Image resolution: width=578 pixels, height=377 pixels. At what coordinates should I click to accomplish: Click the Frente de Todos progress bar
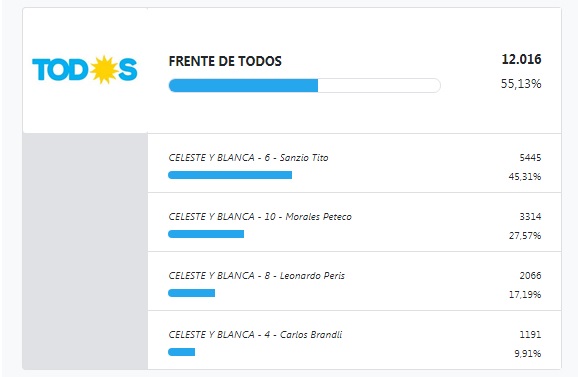click(x=304, y=85)
